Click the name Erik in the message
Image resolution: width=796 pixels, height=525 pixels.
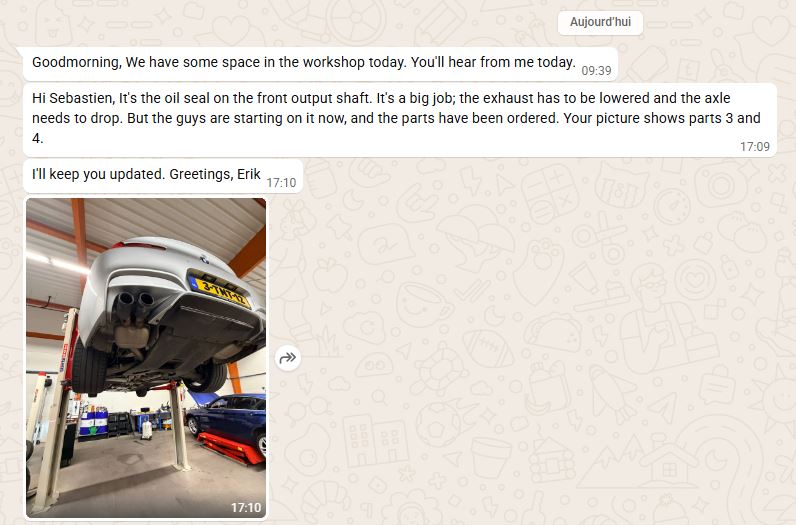coord(249,174)
